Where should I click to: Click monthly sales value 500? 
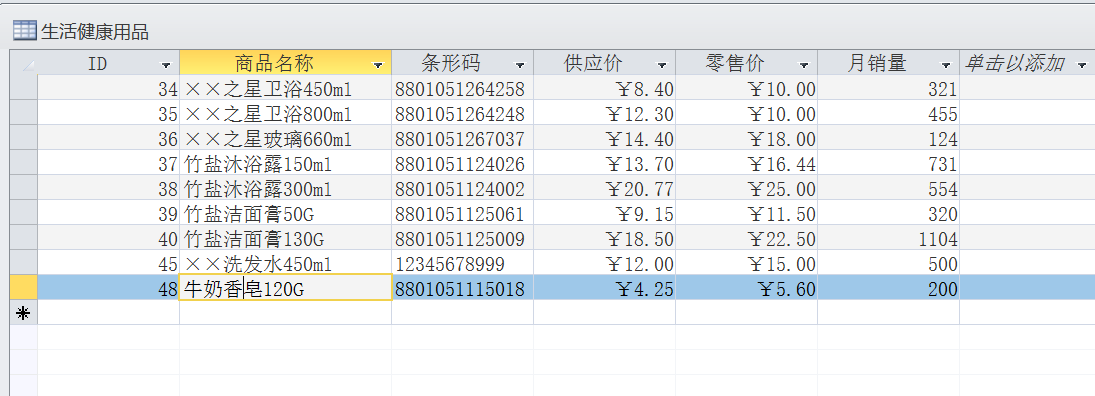(888, 263)
